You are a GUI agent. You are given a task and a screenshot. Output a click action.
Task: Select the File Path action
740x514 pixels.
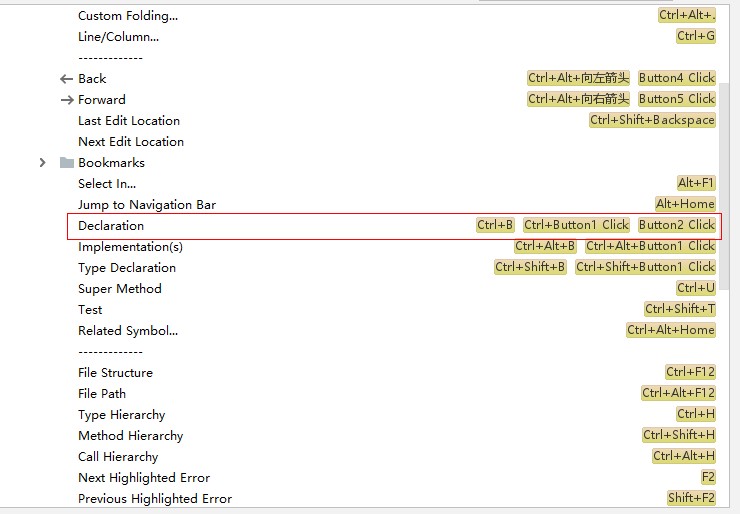[102, 394]
